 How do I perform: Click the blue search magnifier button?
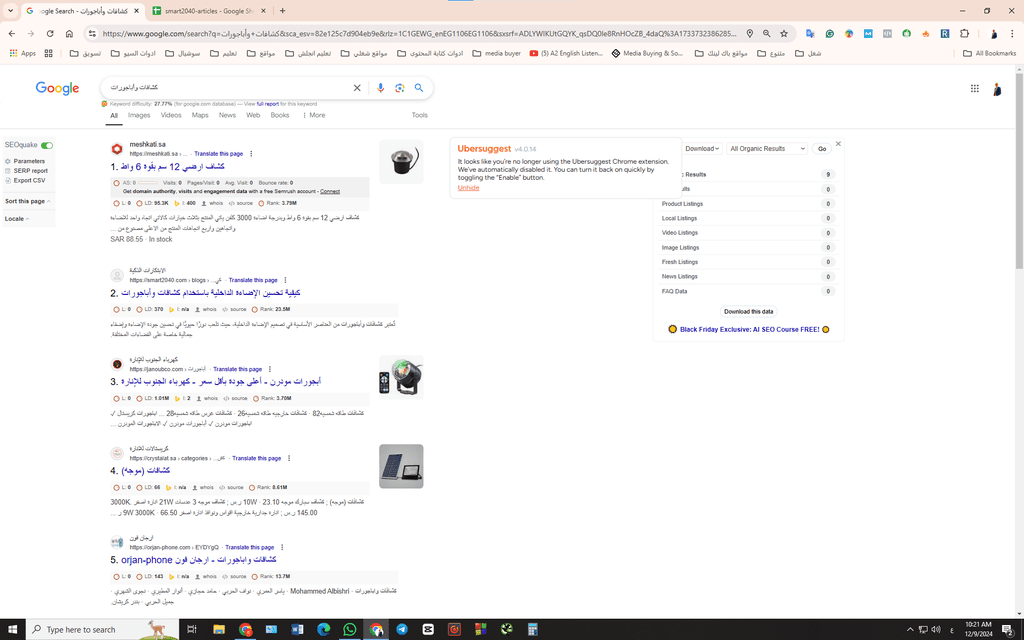click(419, 88)
